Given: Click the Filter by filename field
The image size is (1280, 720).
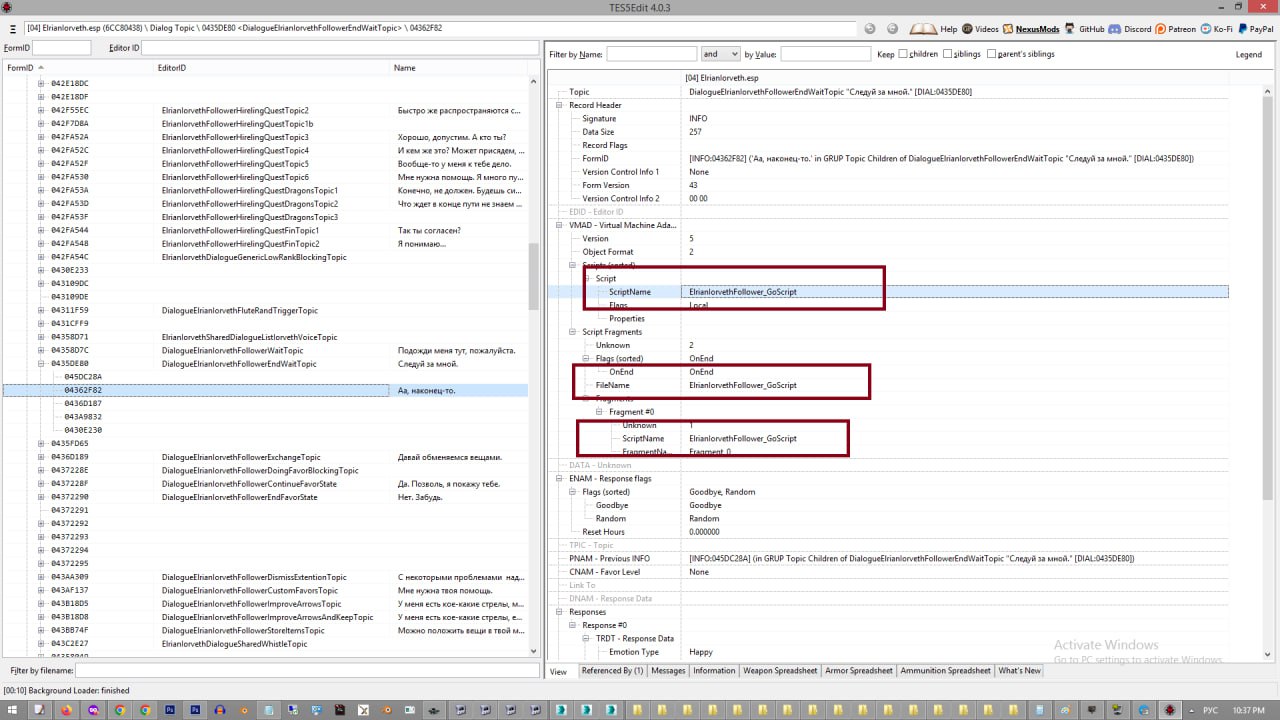Looking at the screenshot, I should tap(307, 670).
